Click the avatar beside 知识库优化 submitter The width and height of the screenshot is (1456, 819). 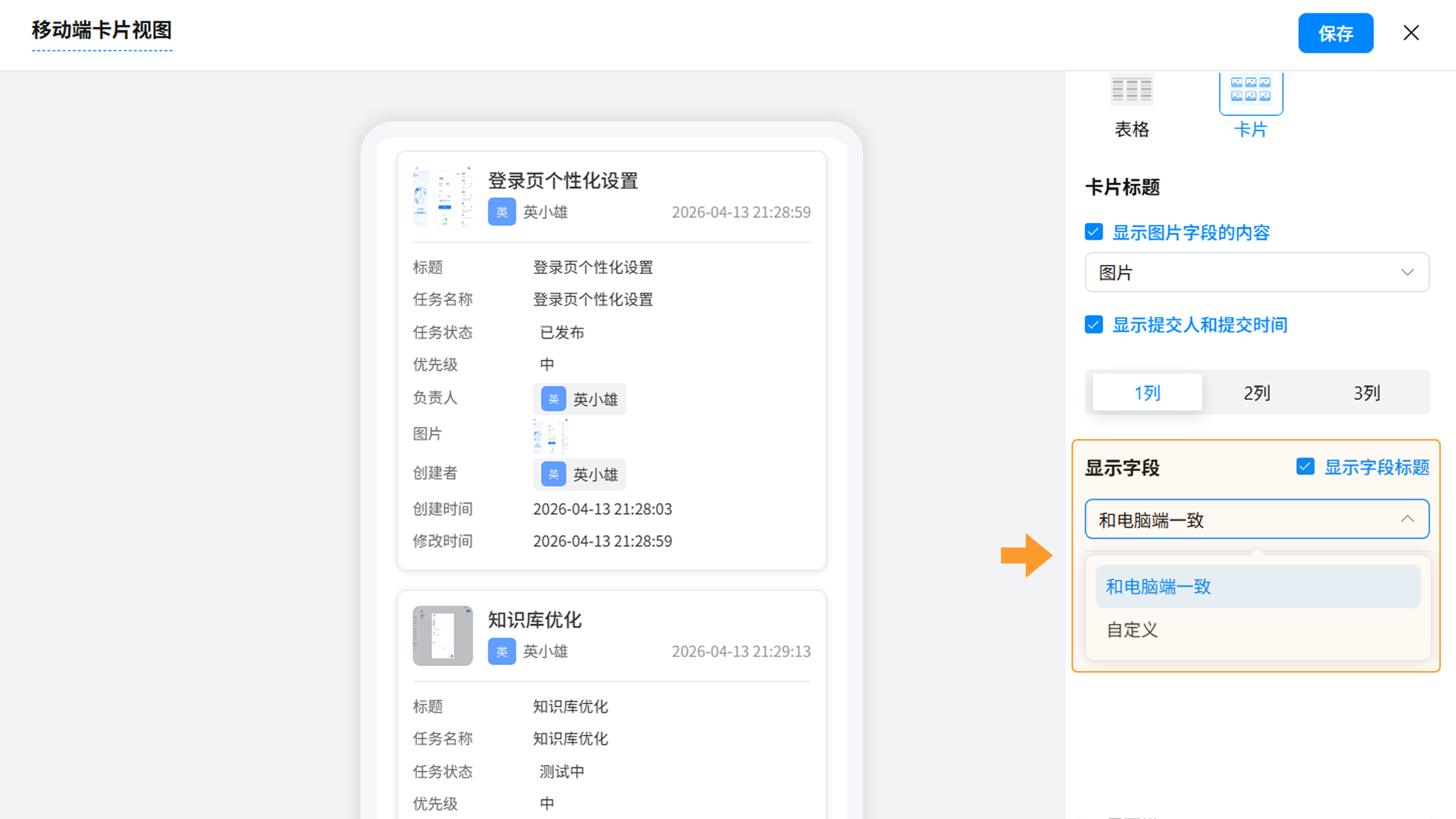pyautogui.click(x=501, y=651)
